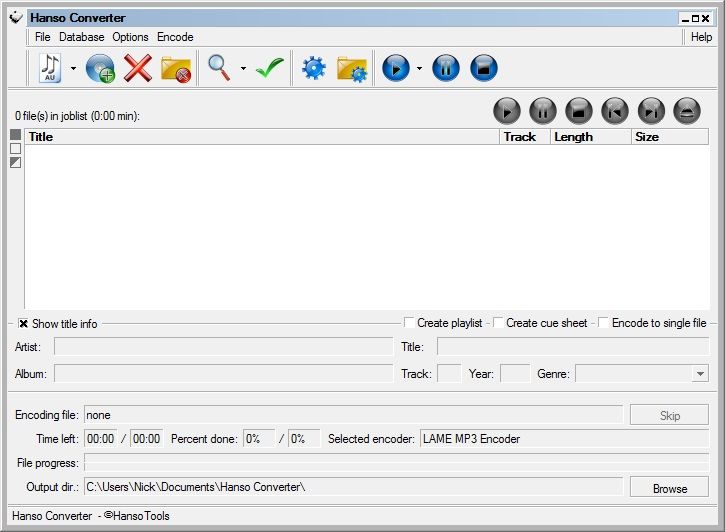Sort joblist by Track column header
The height and width of the screenshot is (532, 725).
(x=525, y=137)
